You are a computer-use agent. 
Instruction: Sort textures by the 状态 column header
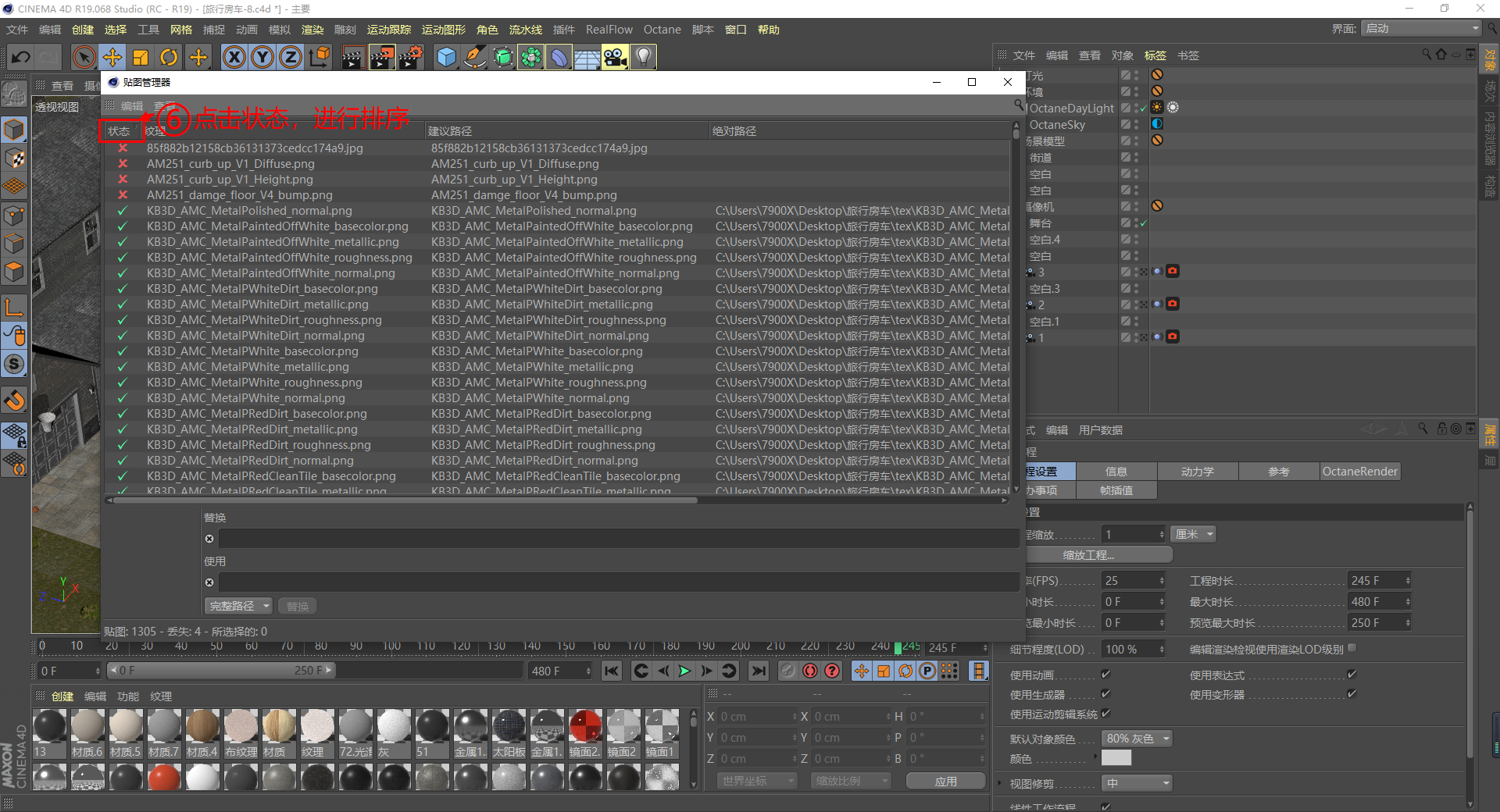[x=120, y=131]
